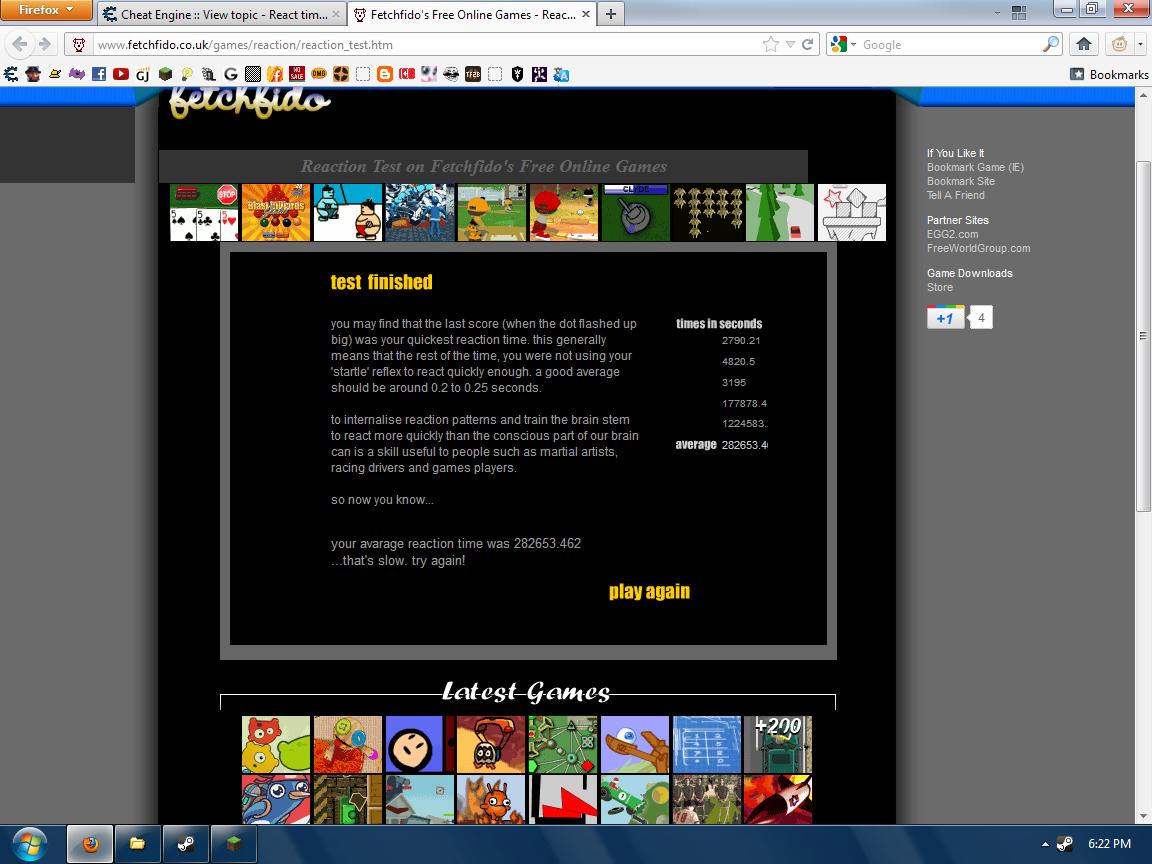Open Steam from the taskbar
The width and height of the screenshot is (1152, 864).
[186, 843]
